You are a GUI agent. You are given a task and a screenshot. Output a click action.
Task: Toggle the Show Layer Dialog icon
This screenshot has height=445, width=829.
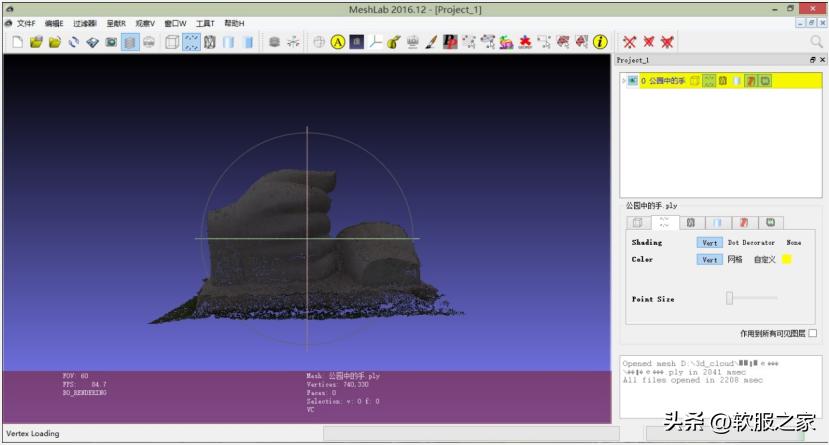pos(130,42)
